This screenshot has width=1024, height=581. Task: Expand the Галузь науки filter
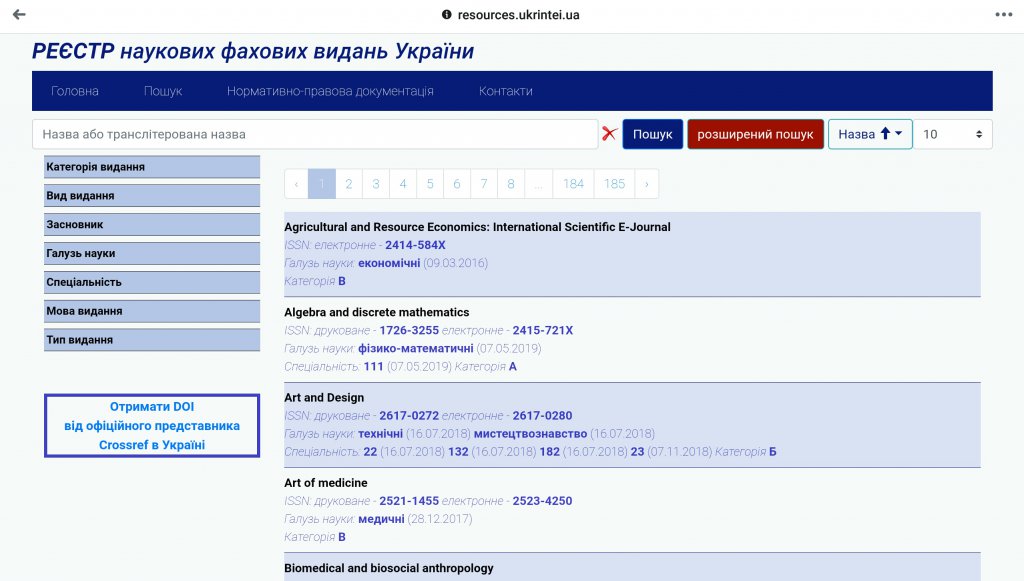(x=152, y=254)
